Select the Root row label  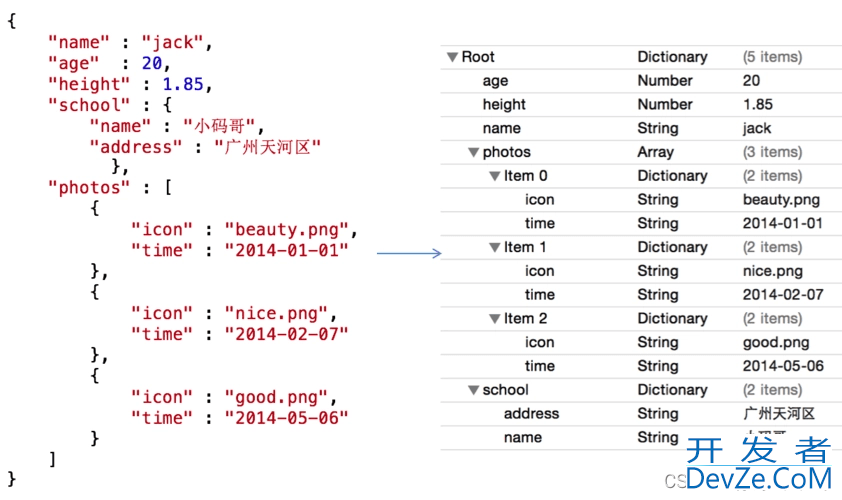pyautogui.click(x=478, y=57)
